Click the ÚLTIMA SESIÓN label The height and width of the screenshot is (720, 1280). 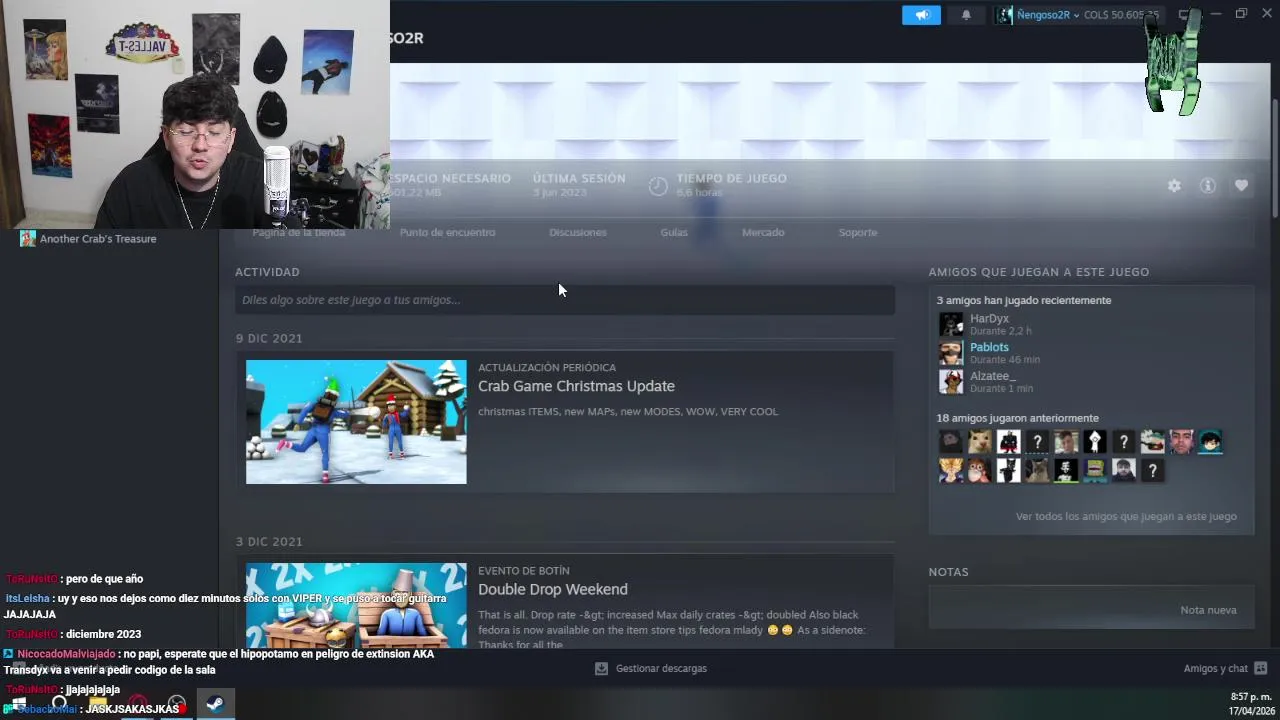coord(579,178)
